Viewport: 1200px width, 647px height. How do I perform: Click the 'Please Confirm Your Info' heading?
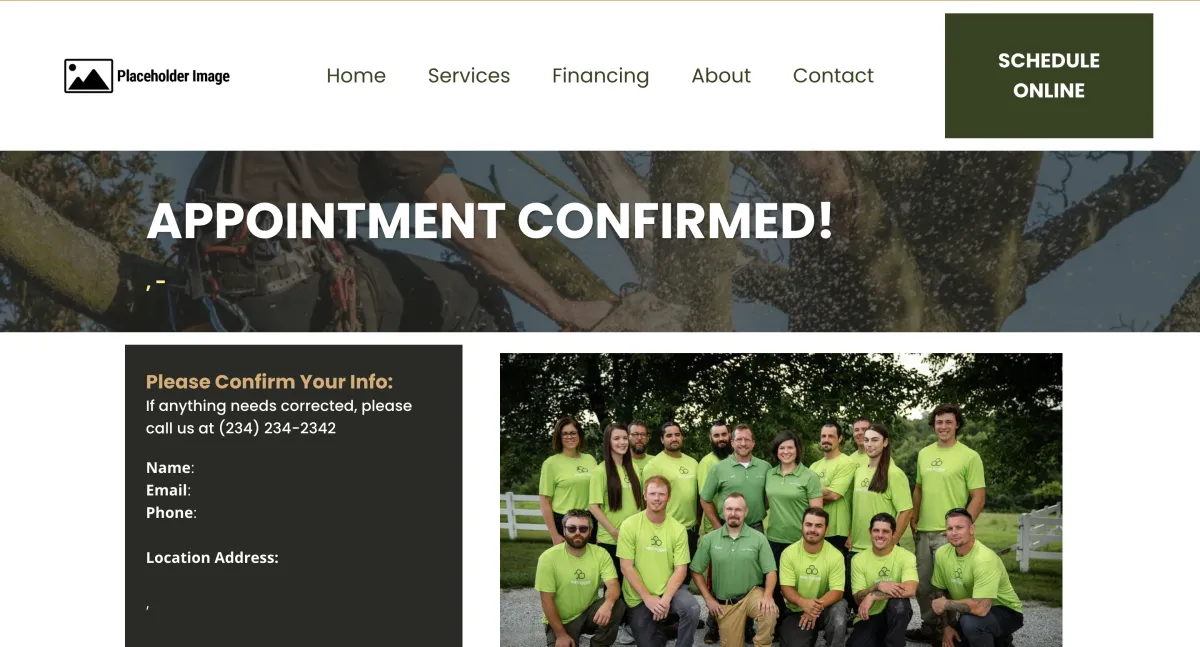(270, 382)
